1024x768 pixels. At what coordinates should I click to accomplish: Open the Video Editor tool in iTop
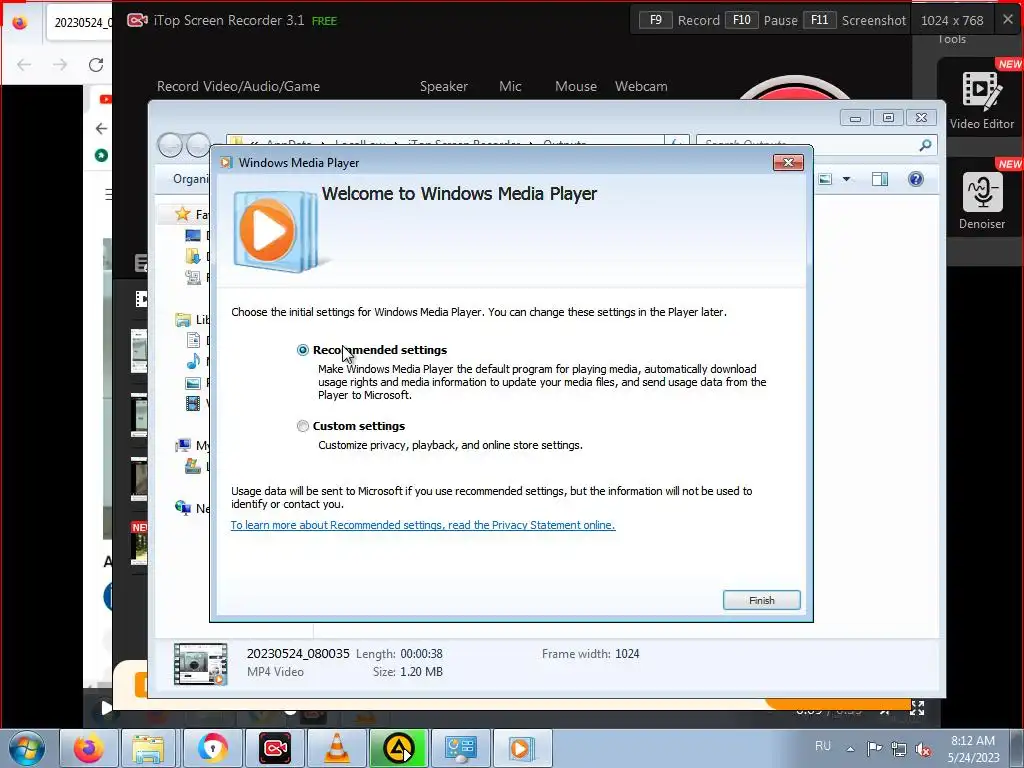click(982, 100)
